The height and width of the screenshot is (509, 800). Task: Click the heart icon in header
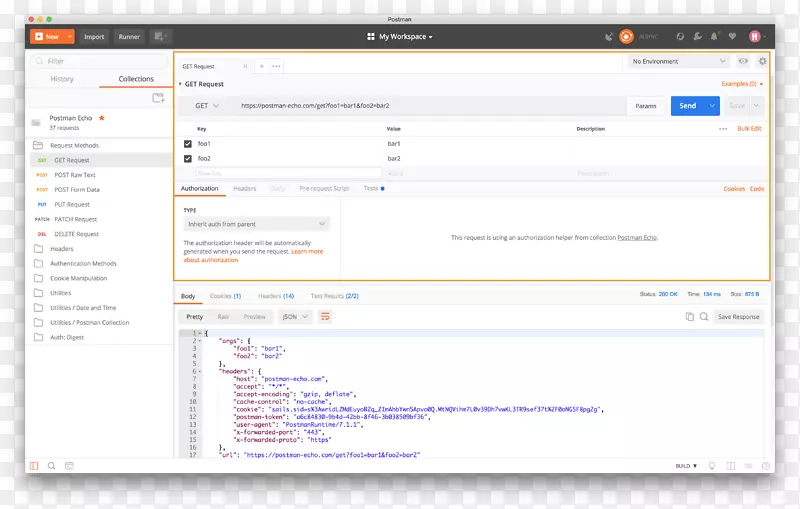pyautogui.click(x=732, y=37)
